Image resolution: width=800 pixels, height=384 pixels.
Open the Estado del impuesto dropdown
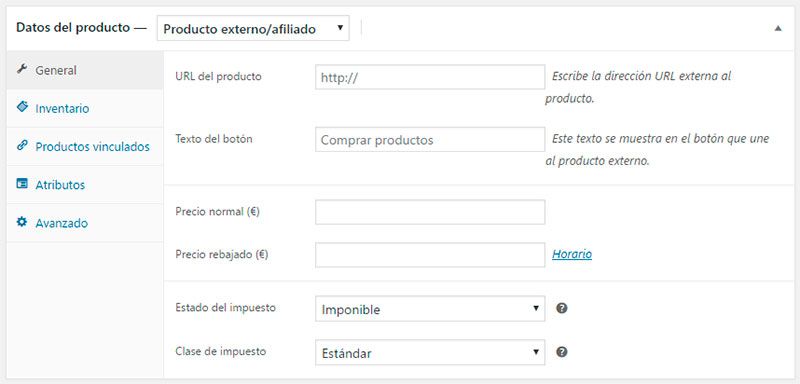(x=430, y=309)
